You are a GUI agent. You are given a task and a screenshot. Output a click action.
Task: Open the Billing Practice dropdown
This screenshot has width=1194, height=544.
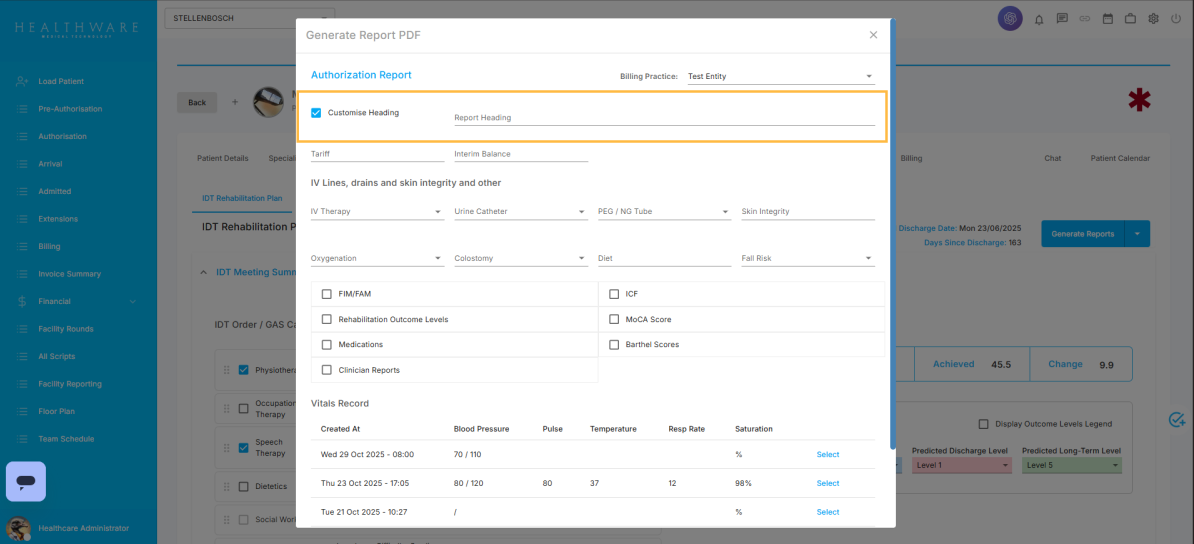tap(780, 77)
